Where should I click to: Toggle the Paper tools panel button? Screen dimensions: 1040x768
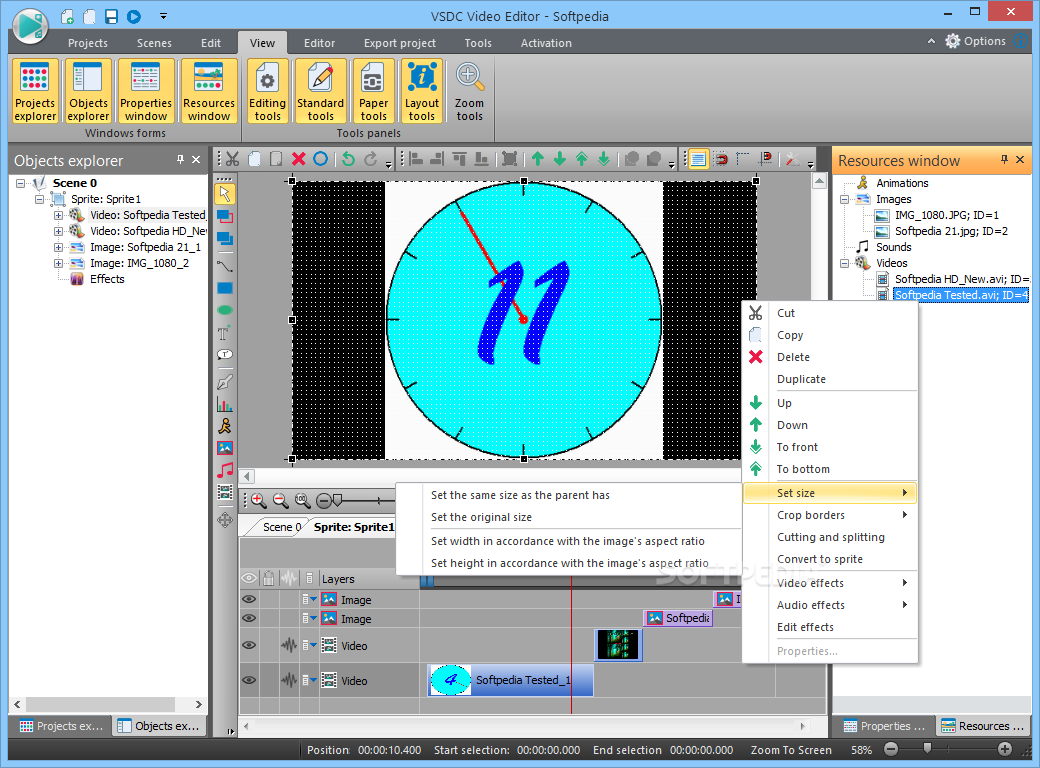(373, 91)
